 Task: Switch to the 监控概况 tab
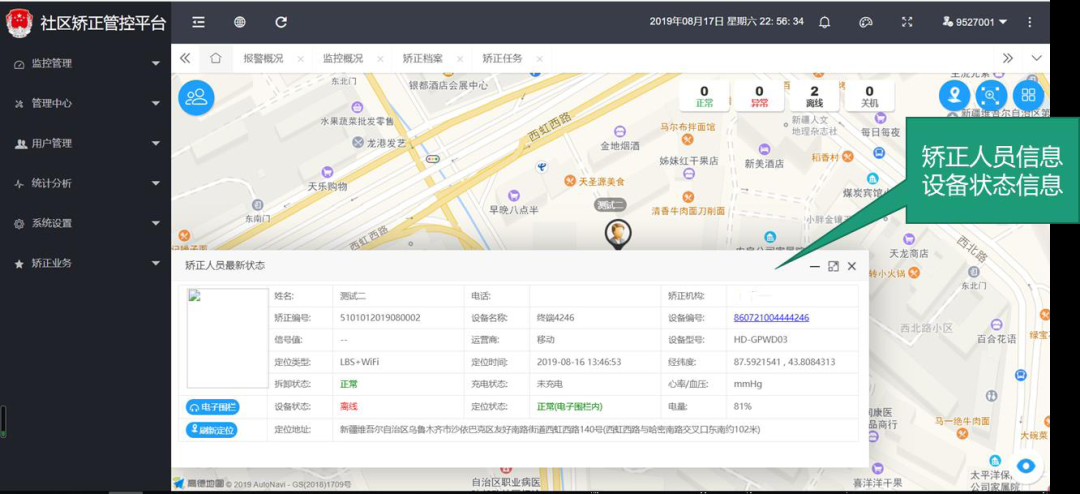(x=343, y=59)
